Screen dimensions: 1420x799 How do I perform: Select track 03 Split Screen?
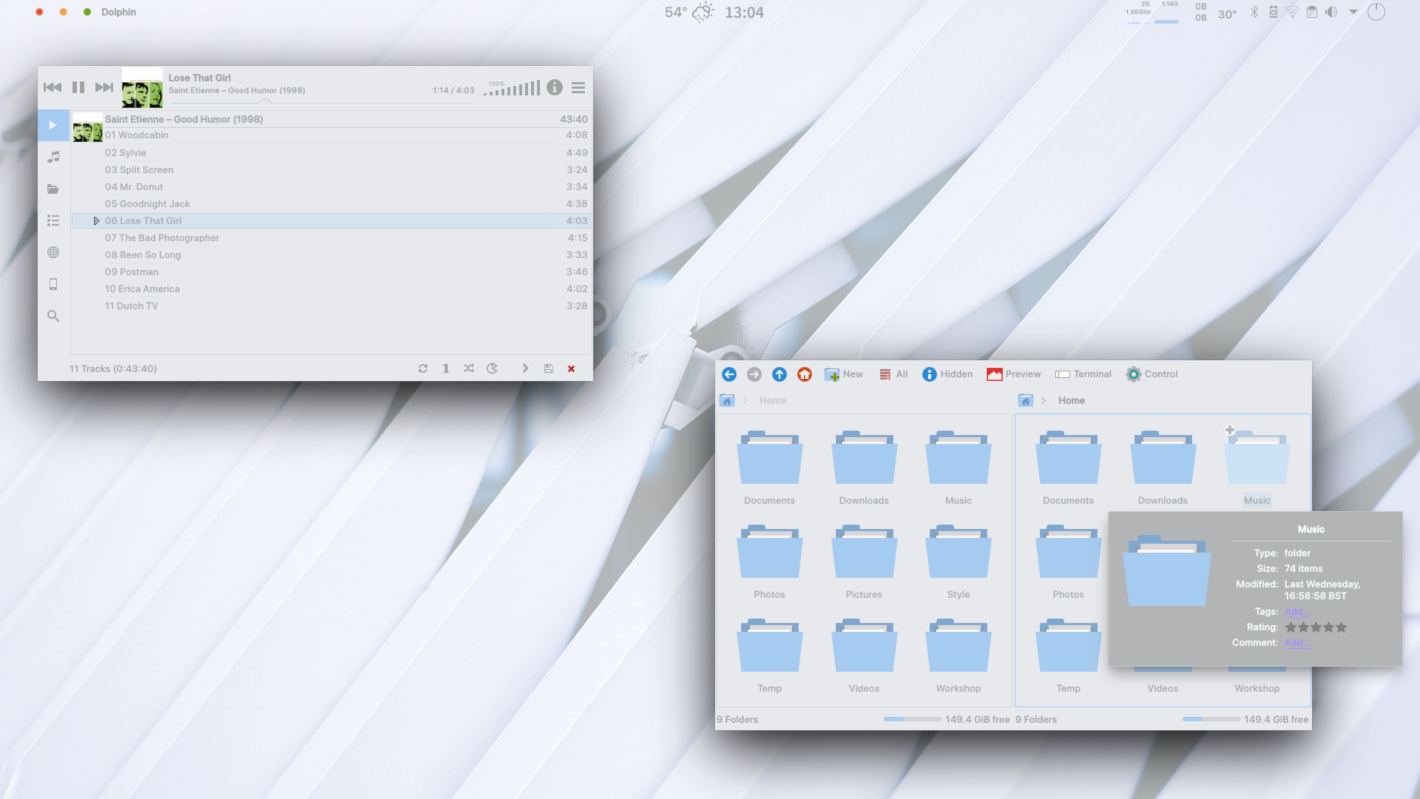pos(330,170)
